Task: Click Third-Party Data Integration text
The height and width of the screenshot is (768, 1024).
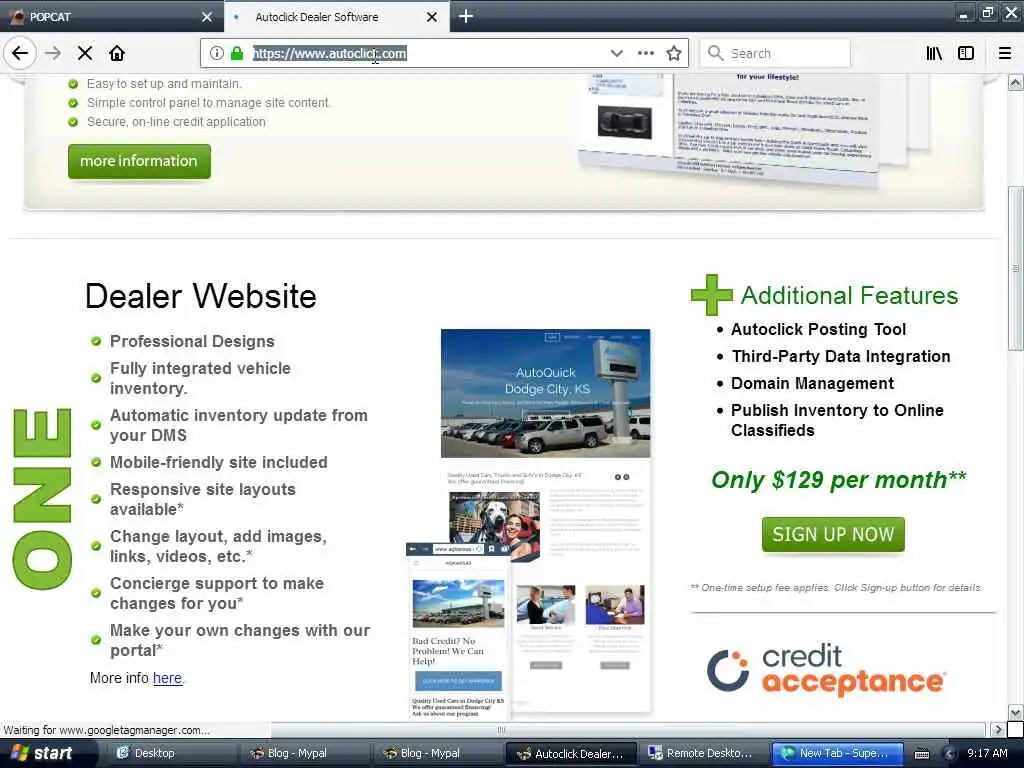Action: (x=840, y=357)
